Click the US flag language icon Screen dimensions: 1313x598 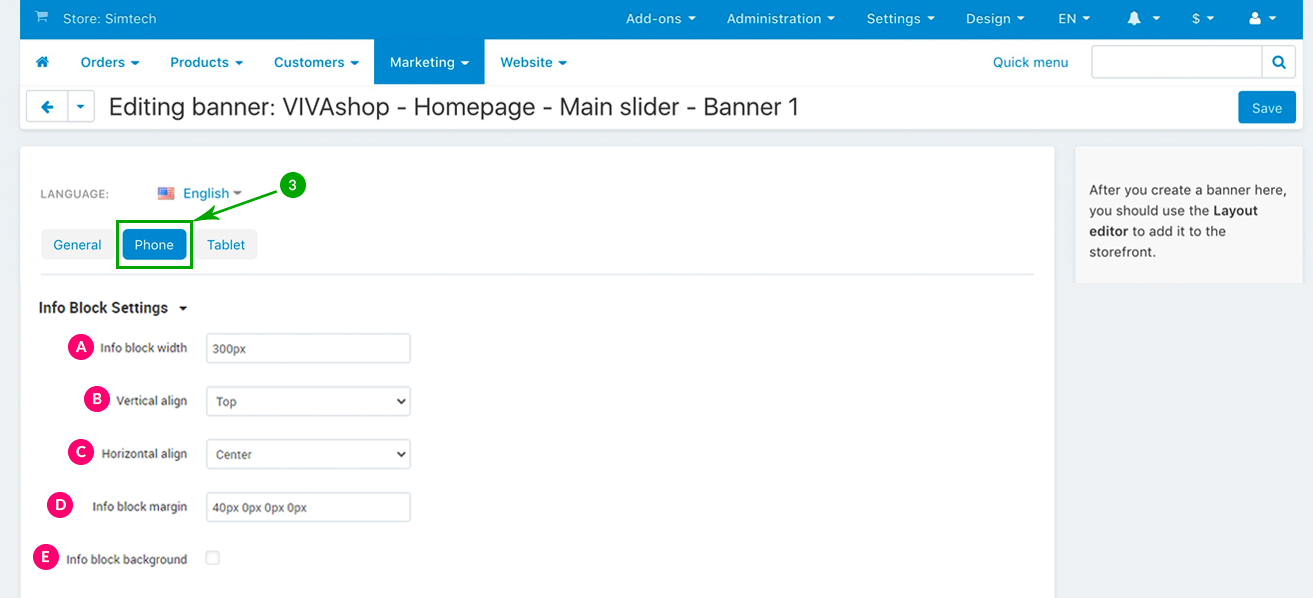(x=166, y=194)
